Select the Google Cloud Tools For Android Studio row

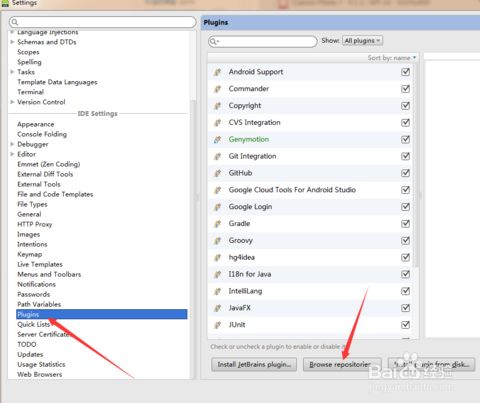pyautogui.click(x=310, y=190)
